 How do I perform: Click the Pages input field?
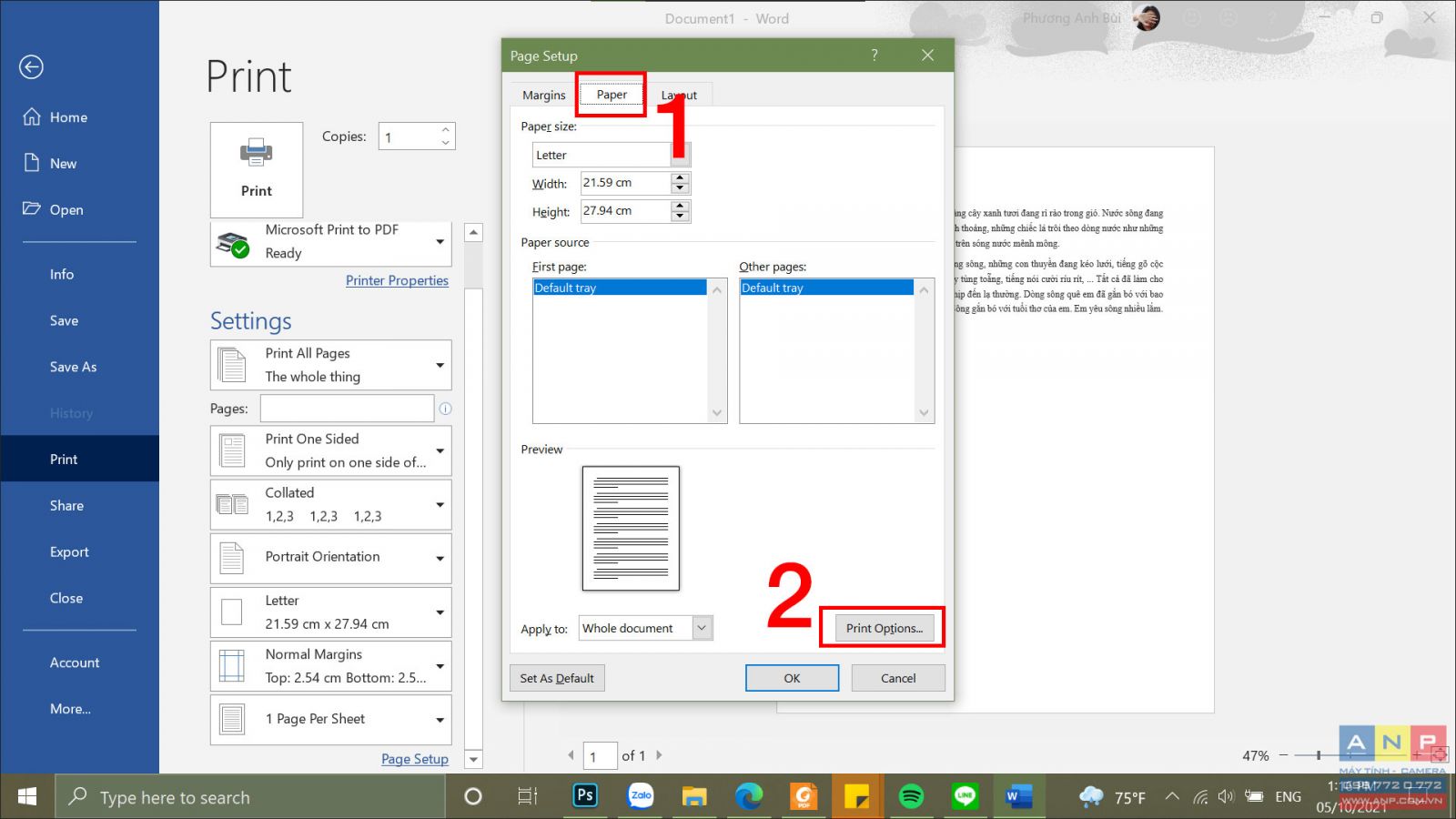pos(347,409)
